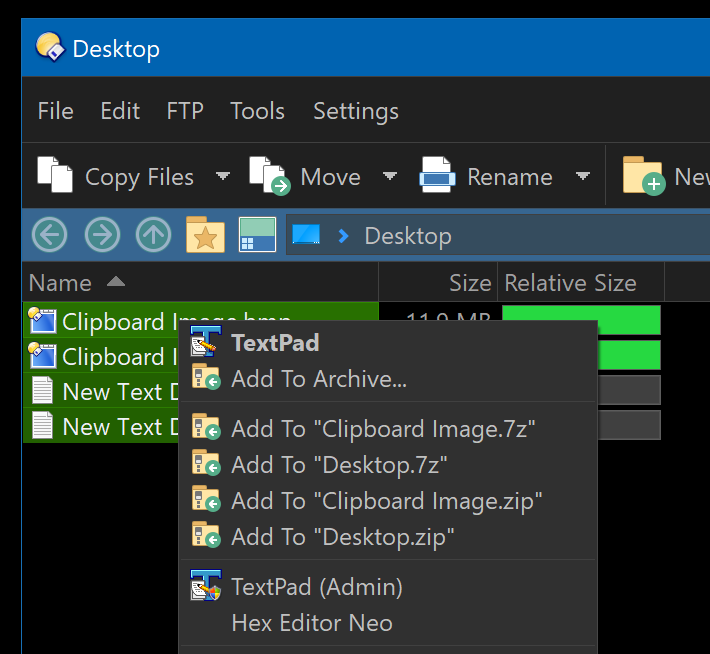
Task: Select the second Clipboard Image file icon
Action: point(42,356)
